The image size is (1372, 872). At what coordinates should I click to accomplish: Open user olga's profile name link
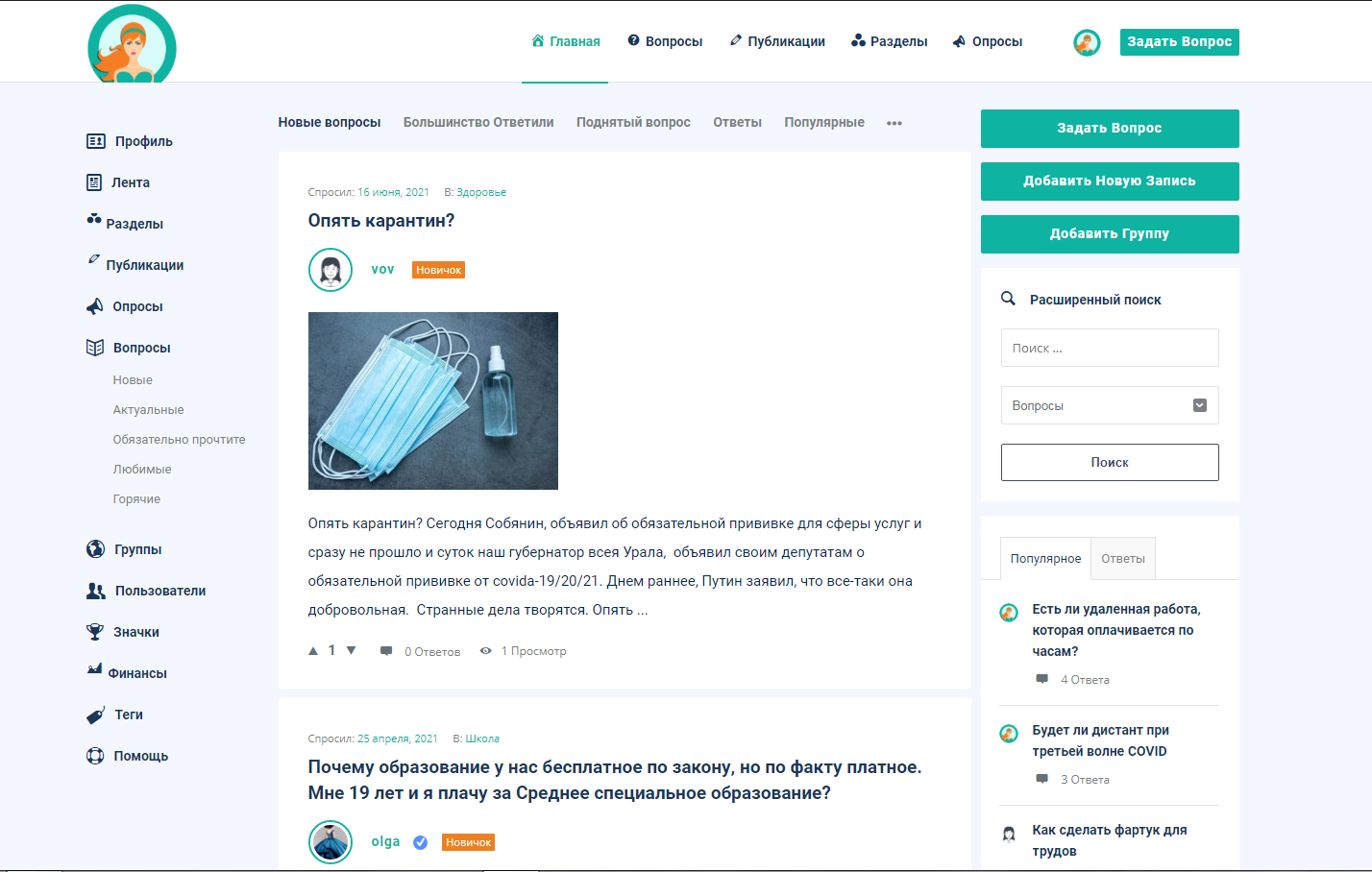coord(385,842)
